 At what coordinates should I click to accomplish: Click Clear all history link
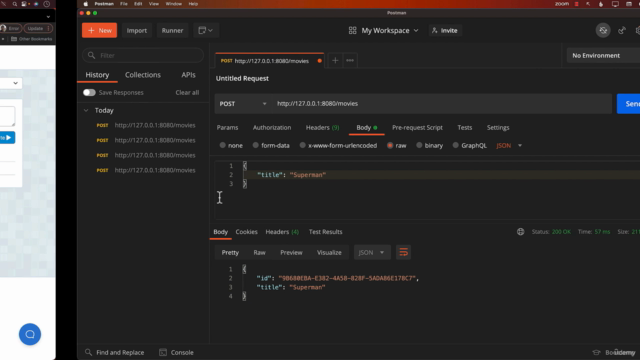click(187, 92)
